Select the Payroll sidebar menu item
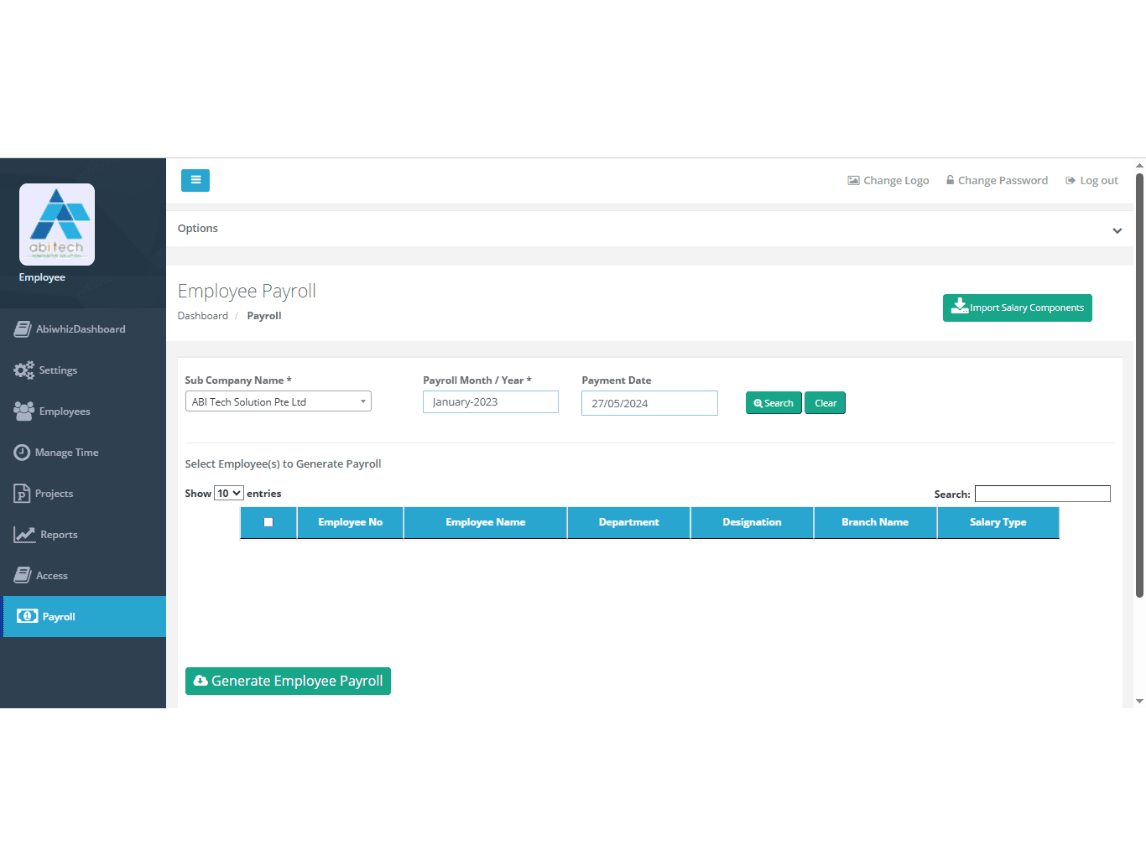1146x849 pixels. tap(58, 617)
